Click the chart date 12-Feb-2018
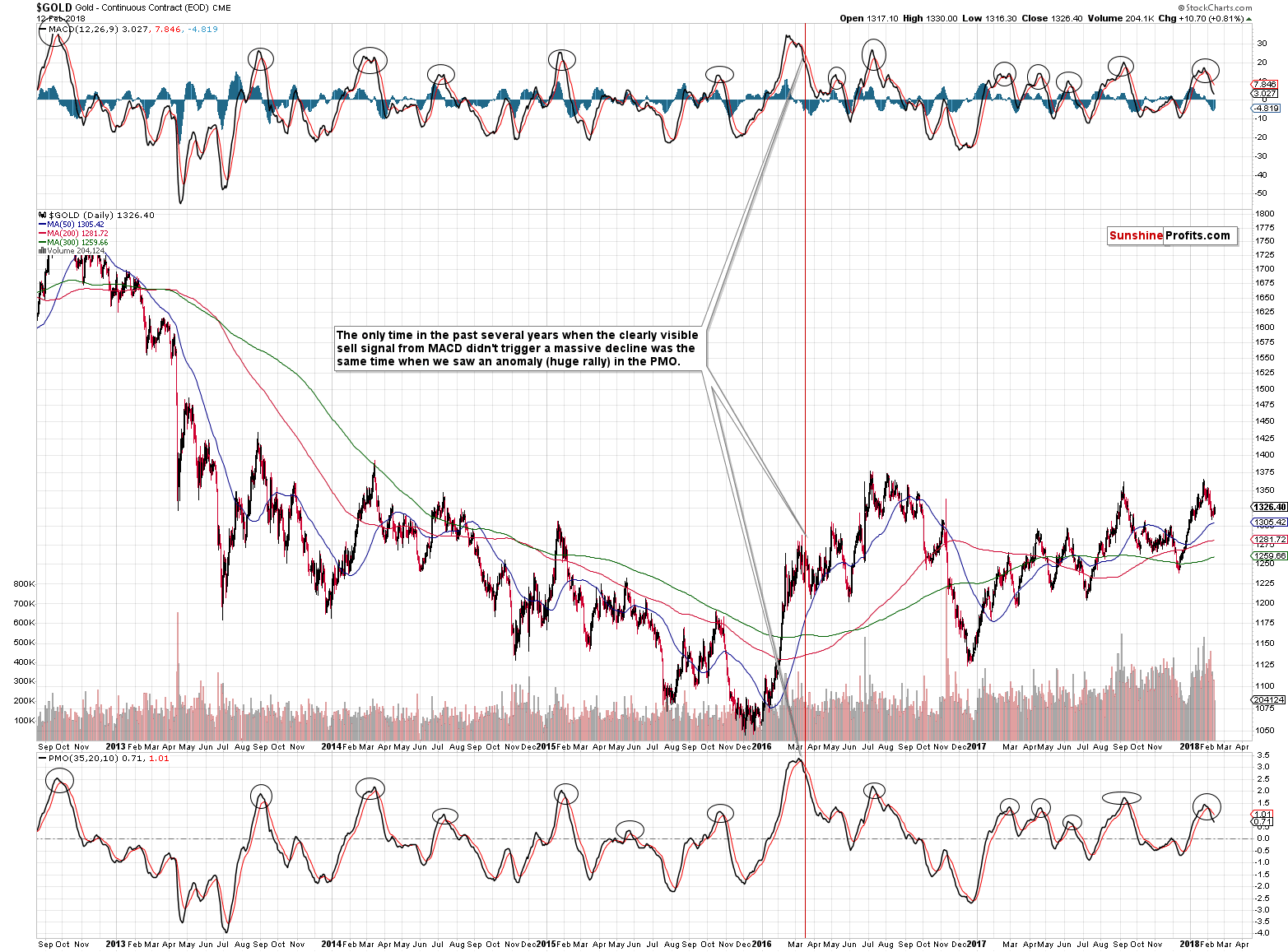 pyautogui.click(x=60, y=18)
